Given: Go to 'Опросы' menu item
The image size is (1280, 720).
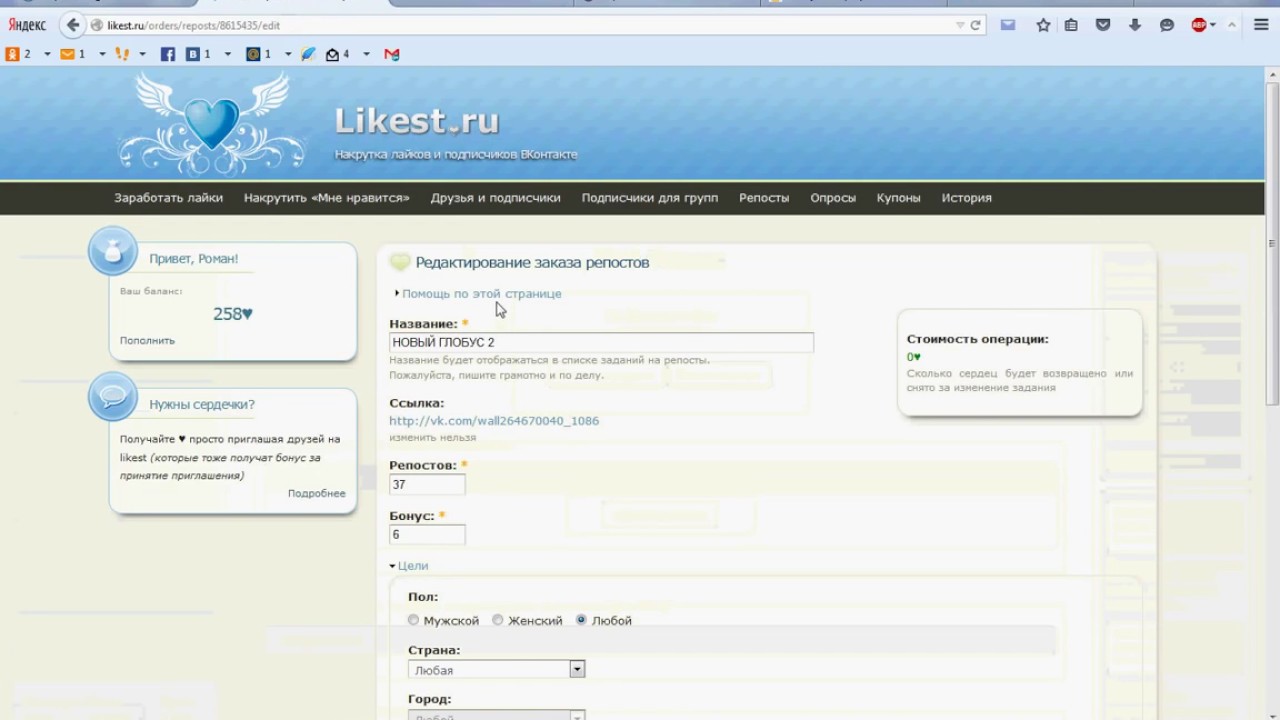Looking at the screenshot, I should [833, 198].
